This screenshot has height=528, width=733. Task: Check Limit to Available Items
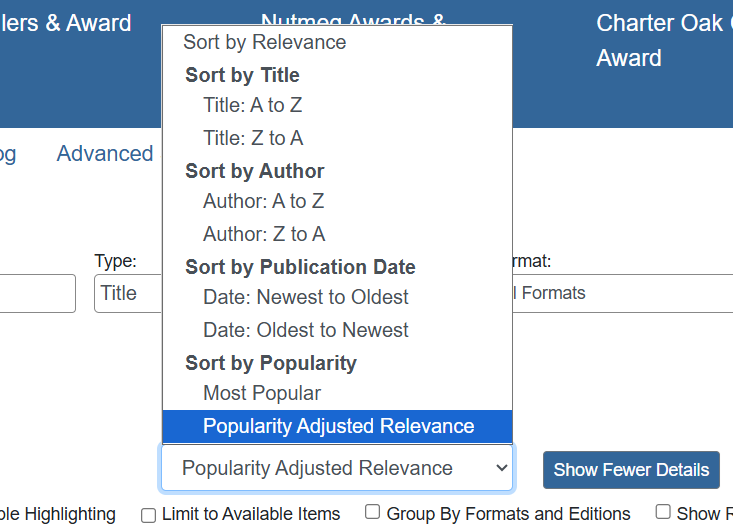click(149, 515)
